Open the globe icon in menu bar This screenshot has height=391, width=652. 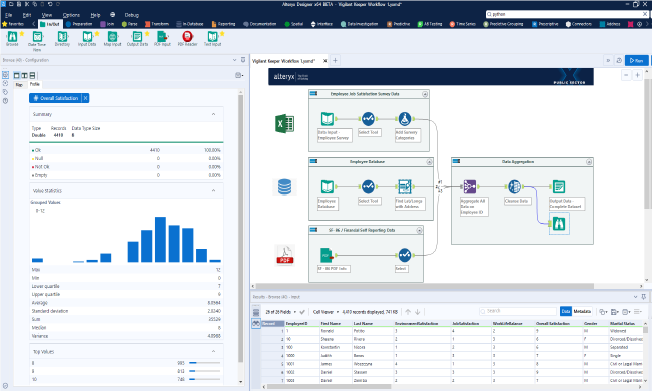point(113,15)
